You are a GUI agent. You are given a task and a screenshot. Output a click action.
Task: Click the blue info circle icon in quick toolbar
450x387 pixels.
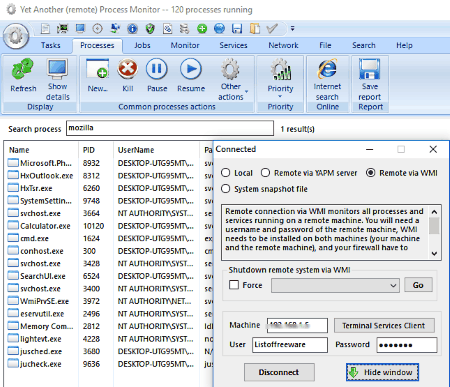pos(132,29)
